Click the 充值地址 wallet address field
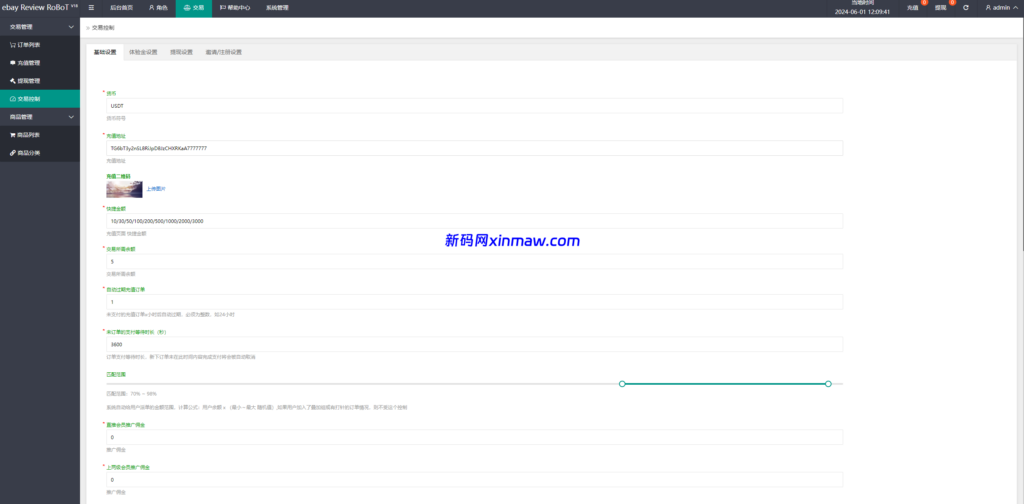This screenshot has height=504, width=1024. tap(475, 148)
